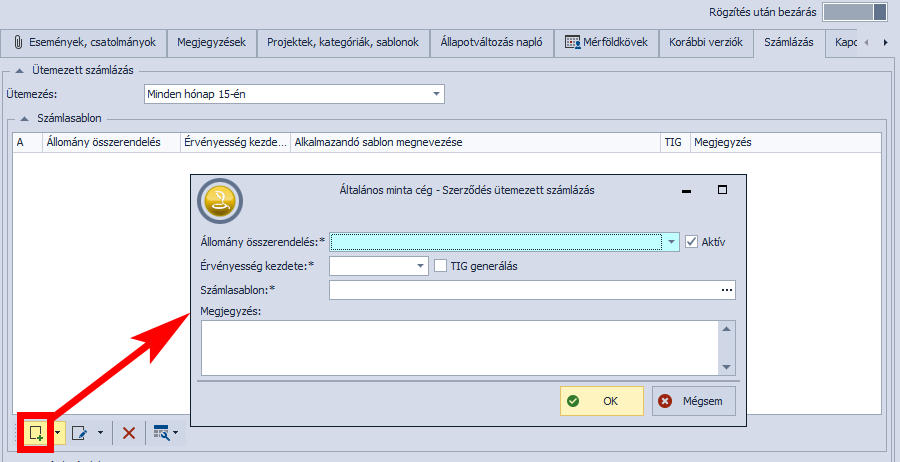The width and height of the screenshot is (900, 462).
Task: Switch to the Megjegyzések tab
Action: [211, 43]
